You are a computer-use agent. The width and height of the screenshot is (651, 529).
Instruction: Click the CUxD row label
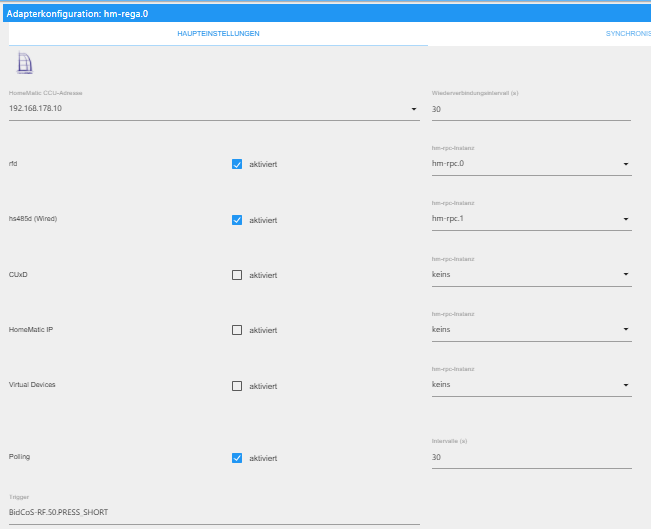(x=18, y=274)
